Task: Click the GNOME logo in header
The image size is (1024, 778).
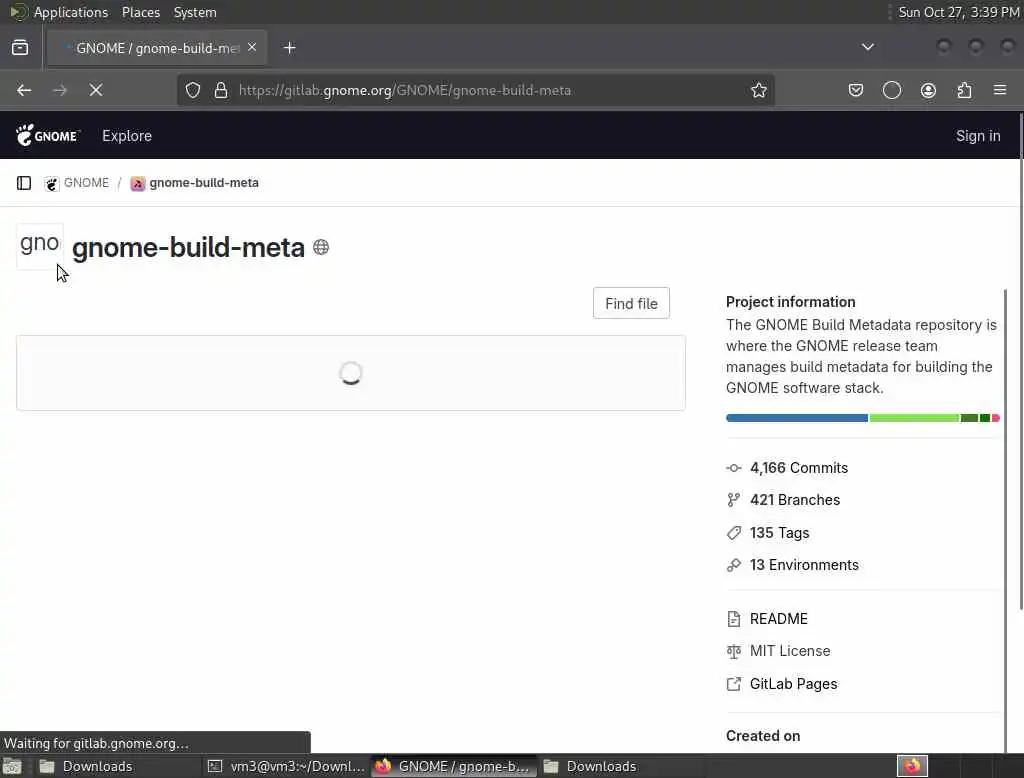Action: (x=48, y=135)
